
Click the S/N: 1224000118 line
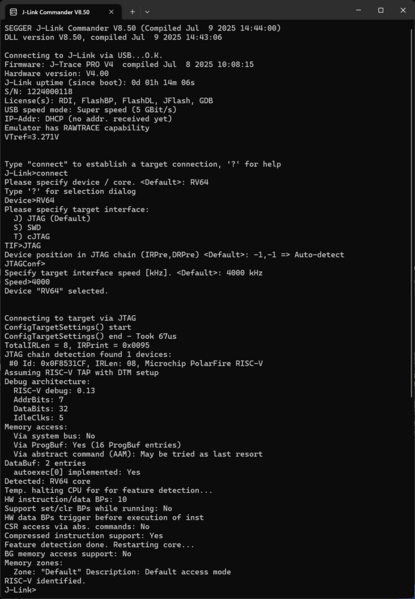38,91
